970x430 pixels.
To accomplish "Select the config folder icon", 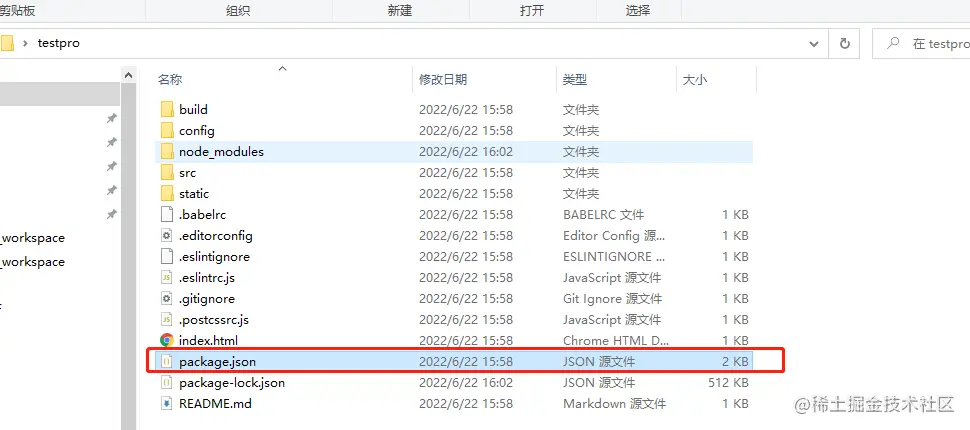I will point(167,131).
